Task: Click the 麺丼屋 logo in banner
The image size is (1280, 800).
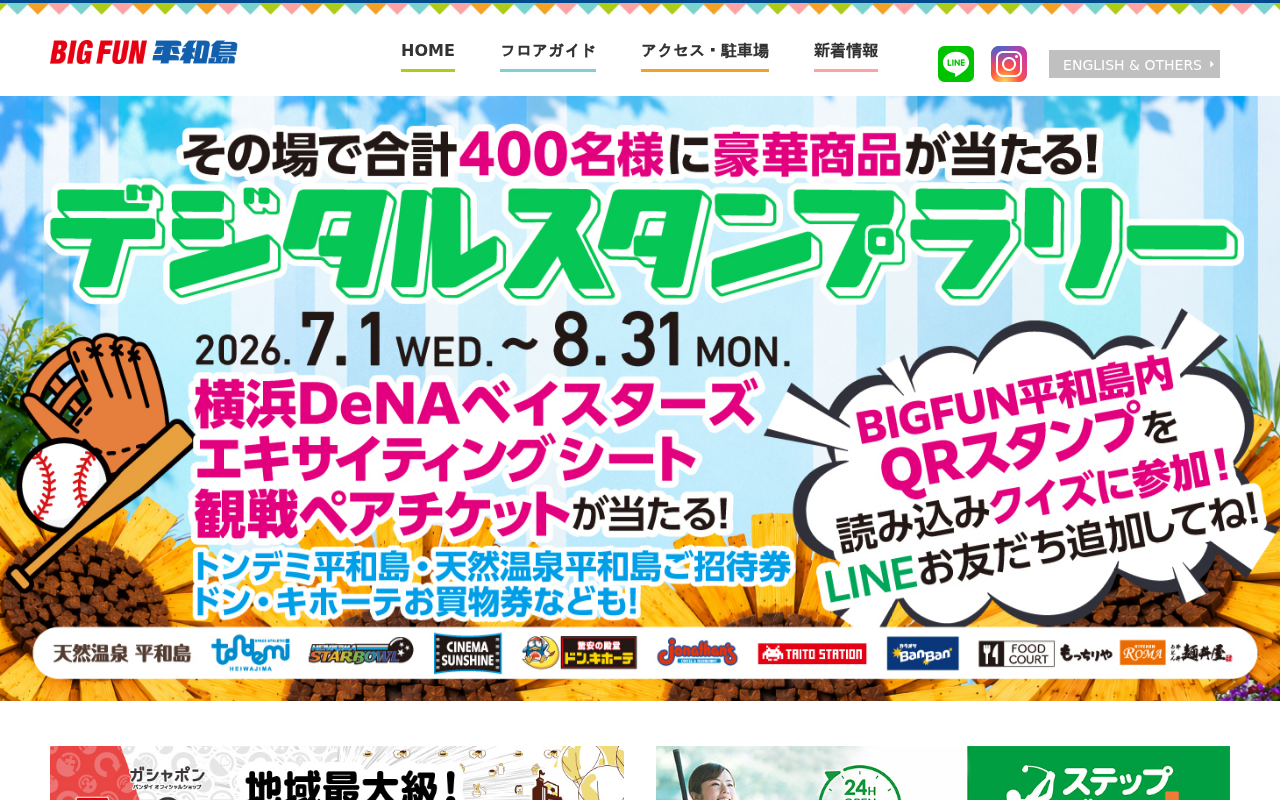Action: tap(1201, 653)
